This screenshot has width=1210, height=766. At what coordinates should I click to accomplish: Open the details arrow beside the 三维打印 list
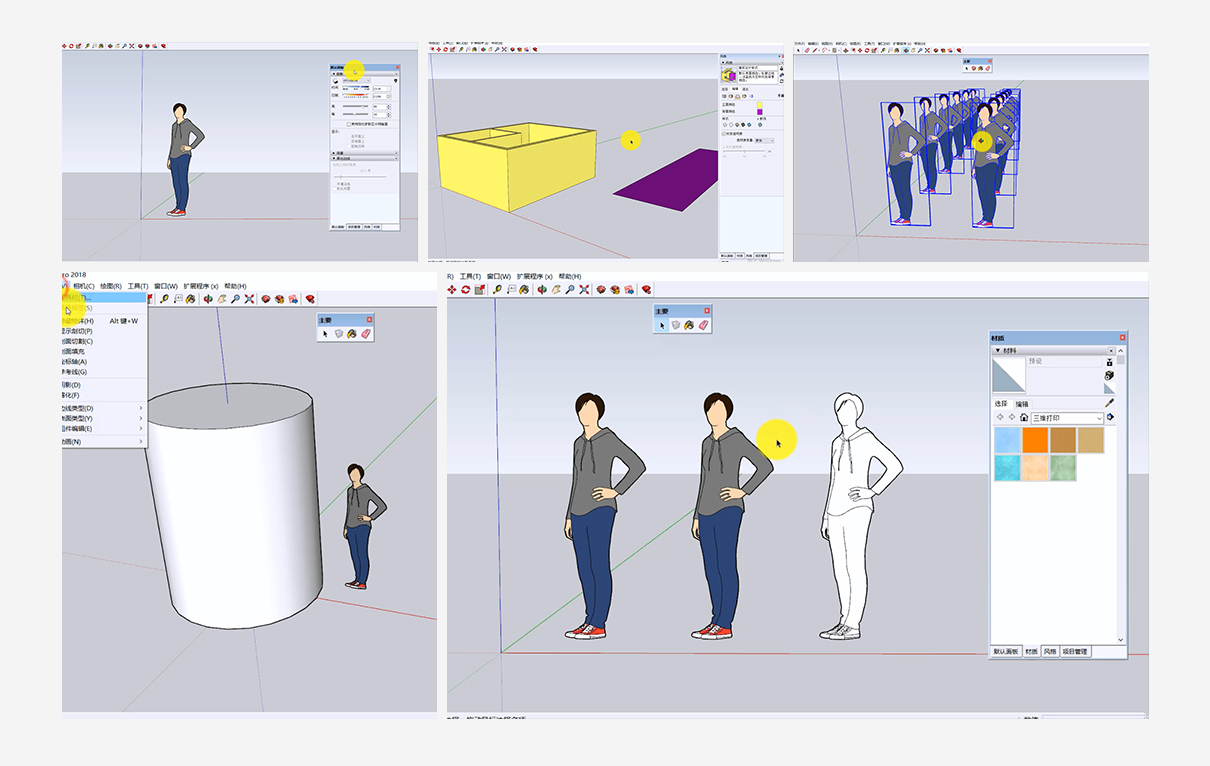[1110, 418]
